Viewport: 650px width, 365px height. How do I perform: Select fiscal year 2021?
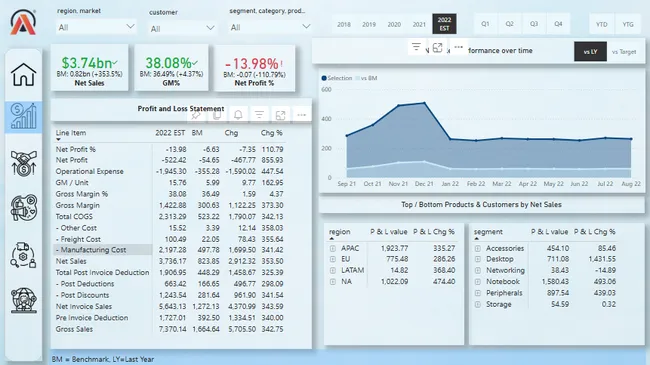click(419, 24)
